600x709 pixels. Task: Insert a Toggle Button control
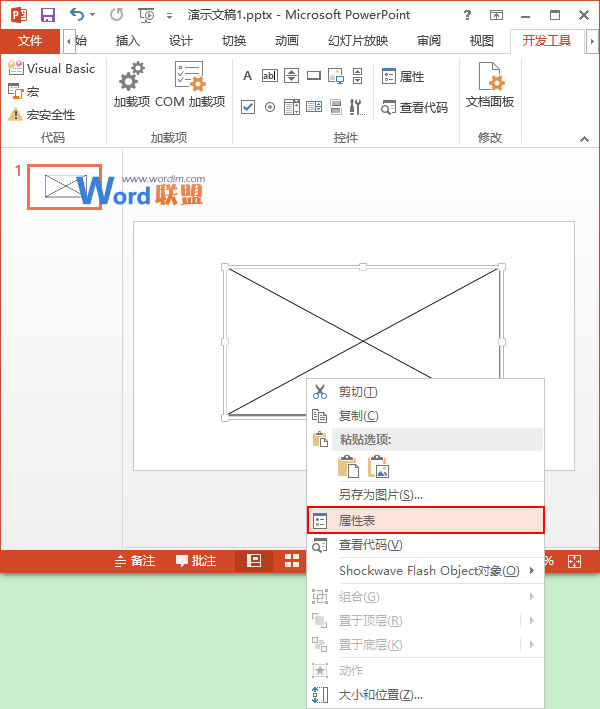click(x=336, y=107)
